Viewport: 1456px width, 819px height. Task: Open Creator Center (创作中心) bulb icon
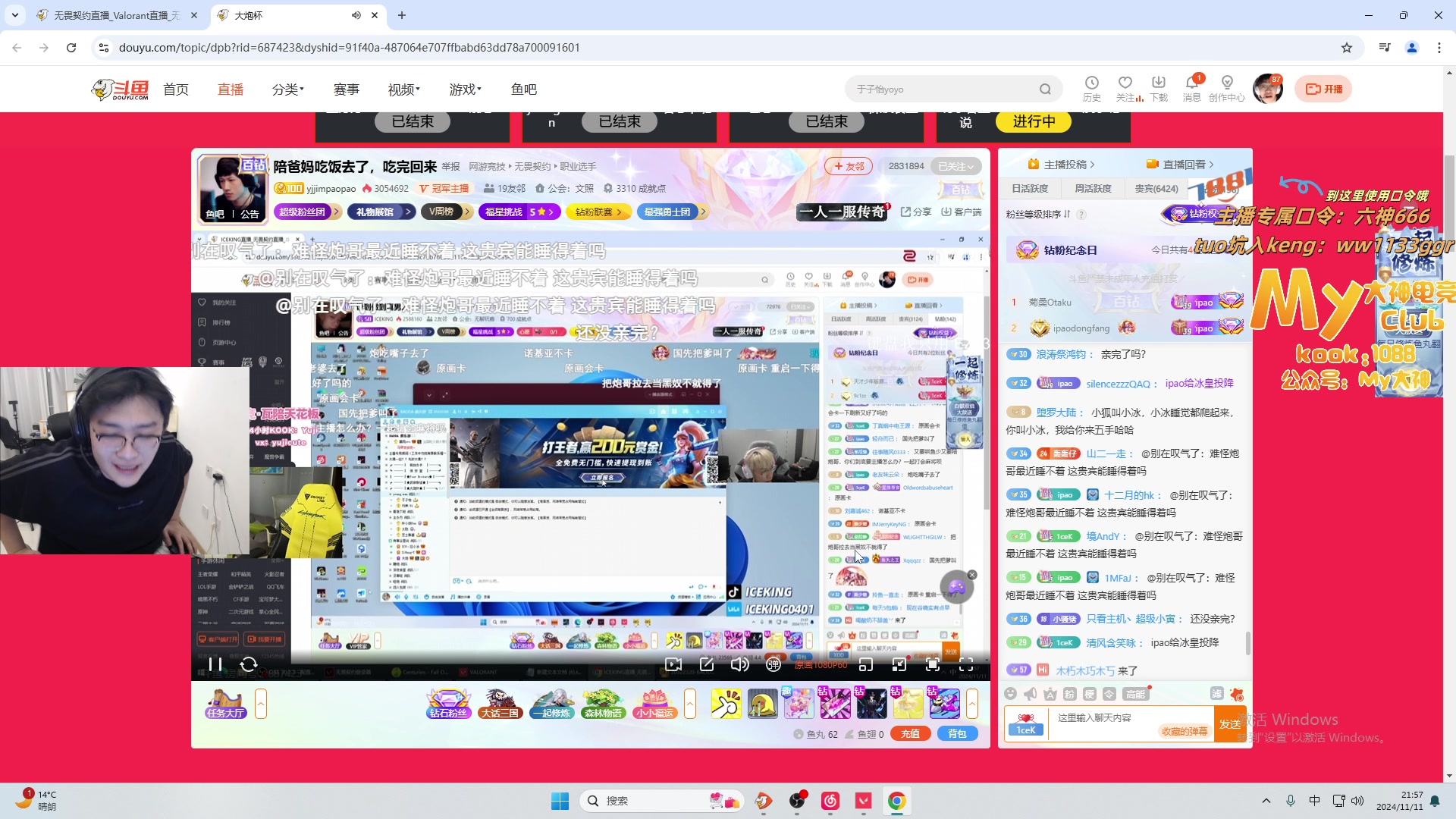coord(1227,89)
